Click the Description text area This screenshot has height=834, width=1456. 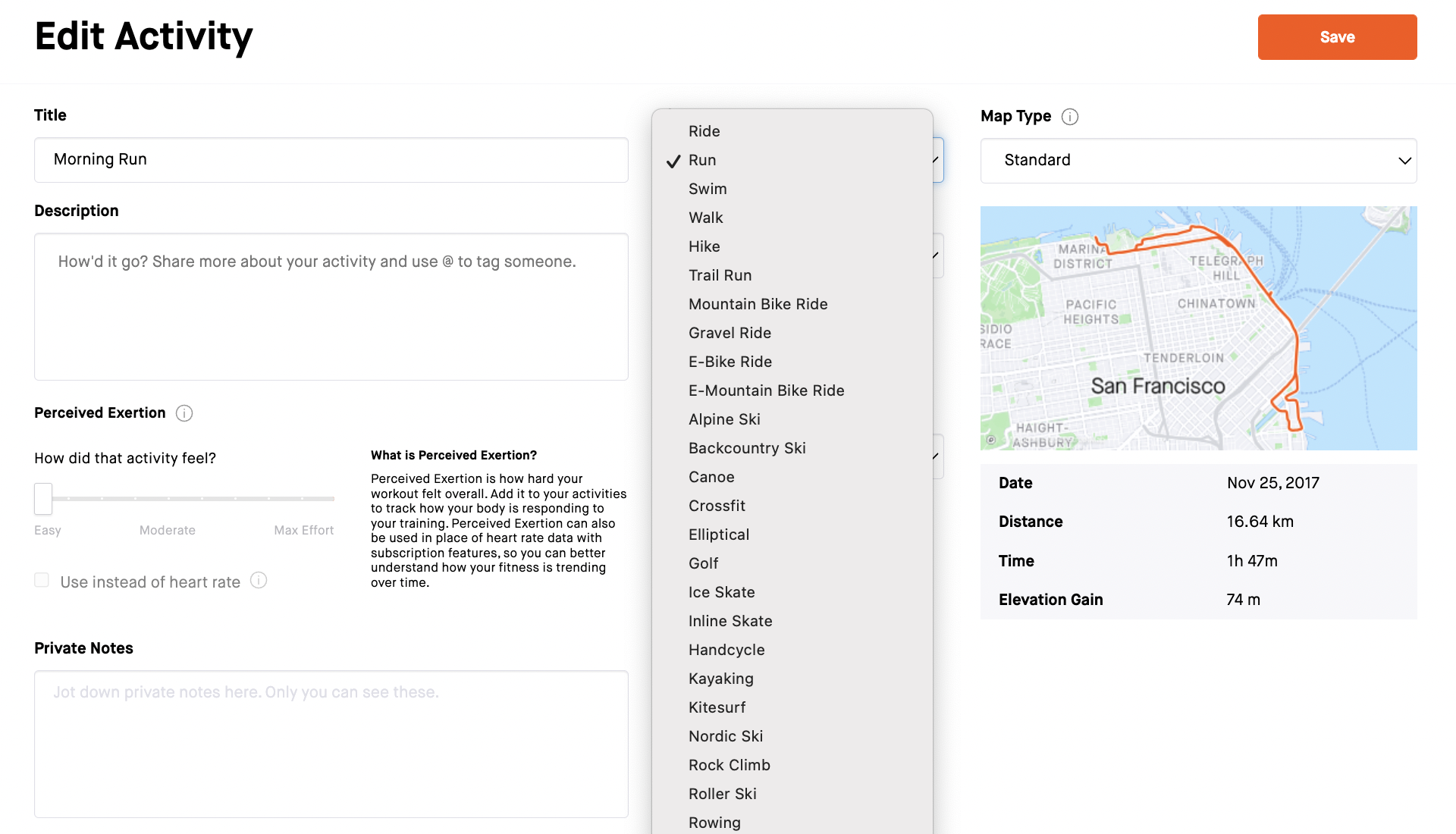pyautogui.click(x=331, y=306)
